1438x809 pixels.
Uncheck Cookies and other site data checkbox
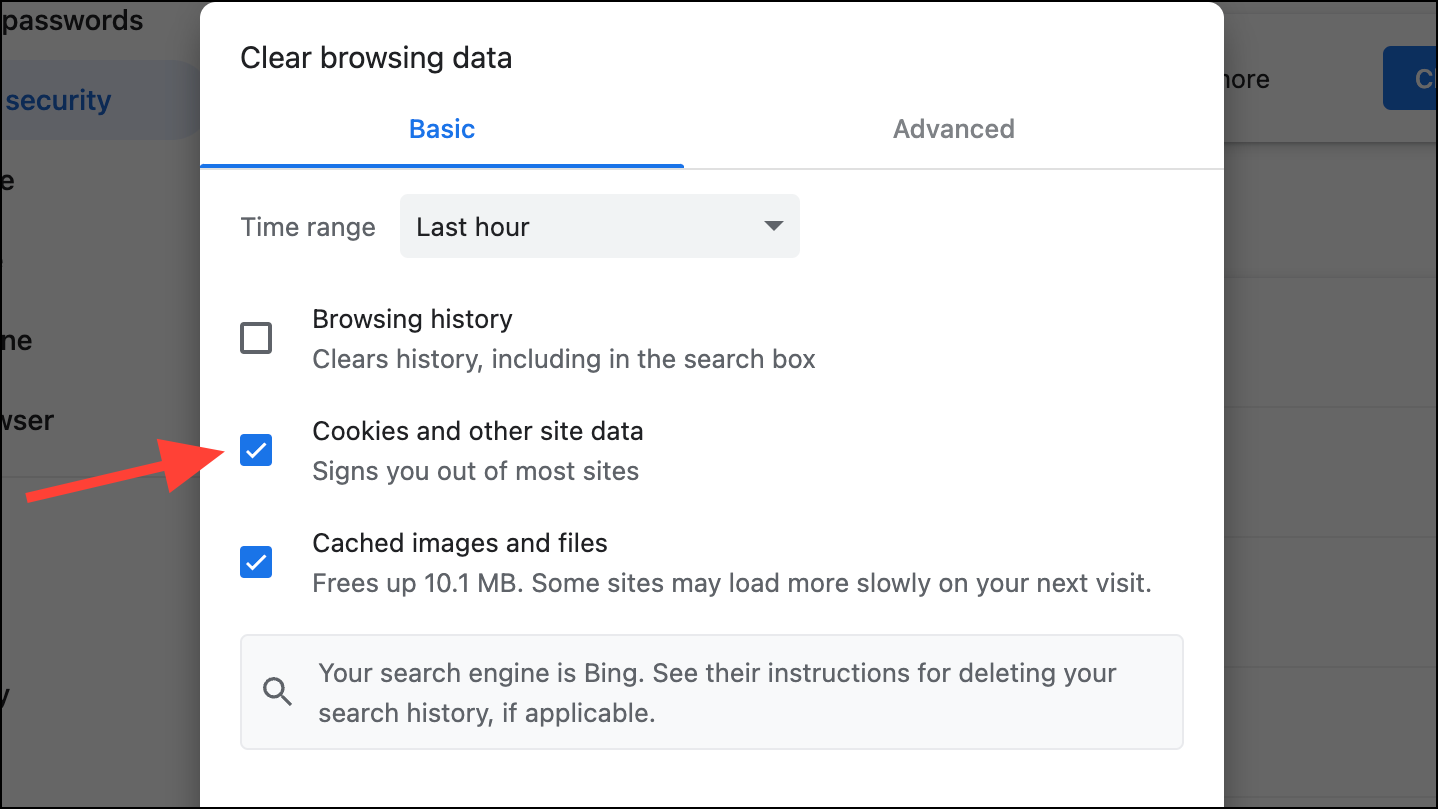coord(256,450)
